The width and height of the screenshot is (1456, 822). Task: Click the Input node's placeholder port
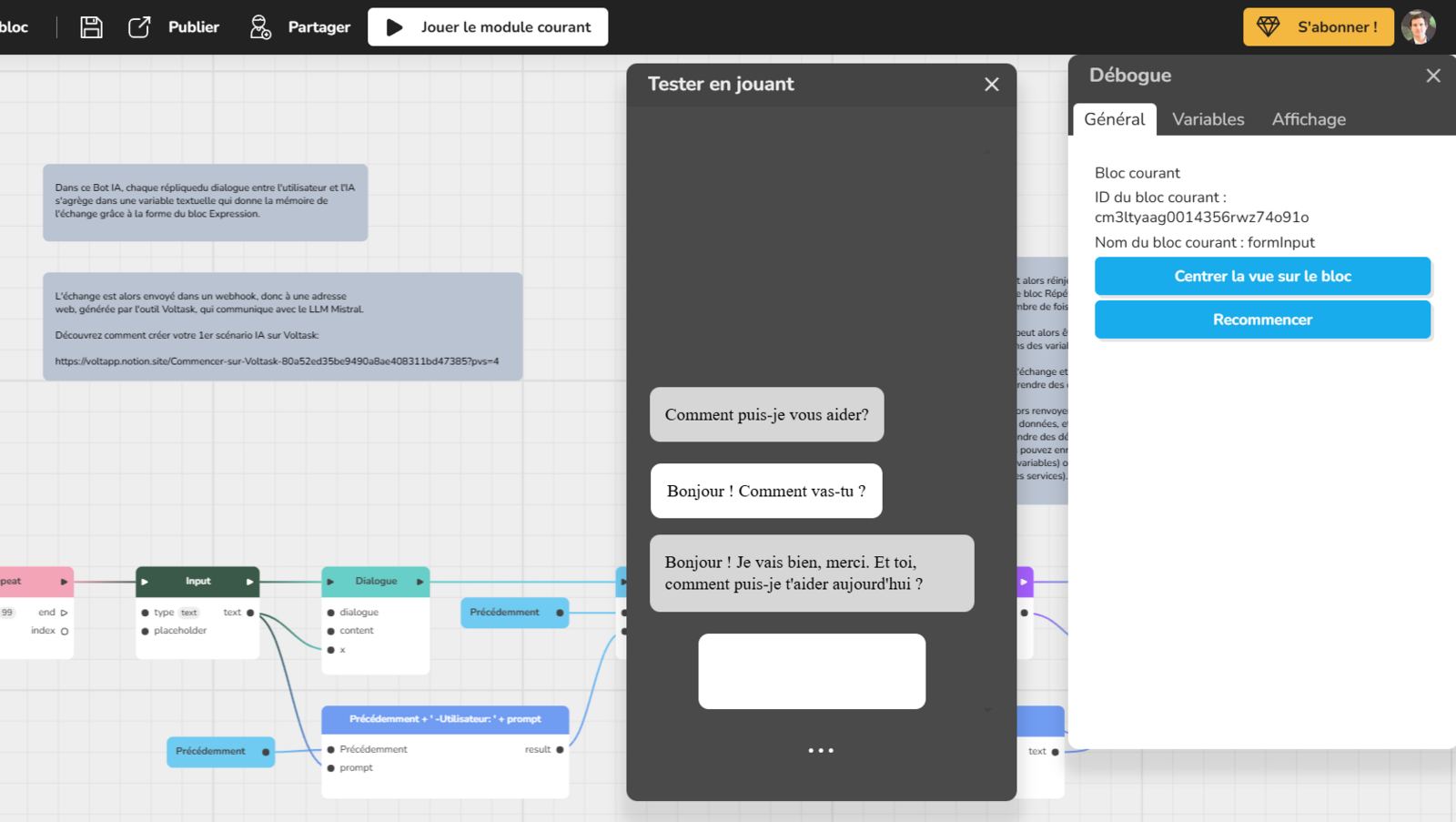tap(145, 631)
